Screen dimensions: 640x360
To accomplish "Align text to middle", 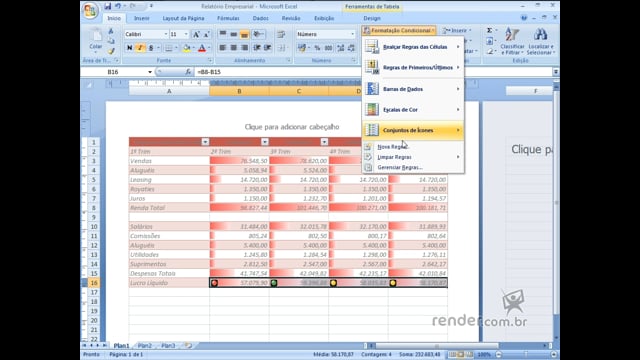I will pos(233,34).
